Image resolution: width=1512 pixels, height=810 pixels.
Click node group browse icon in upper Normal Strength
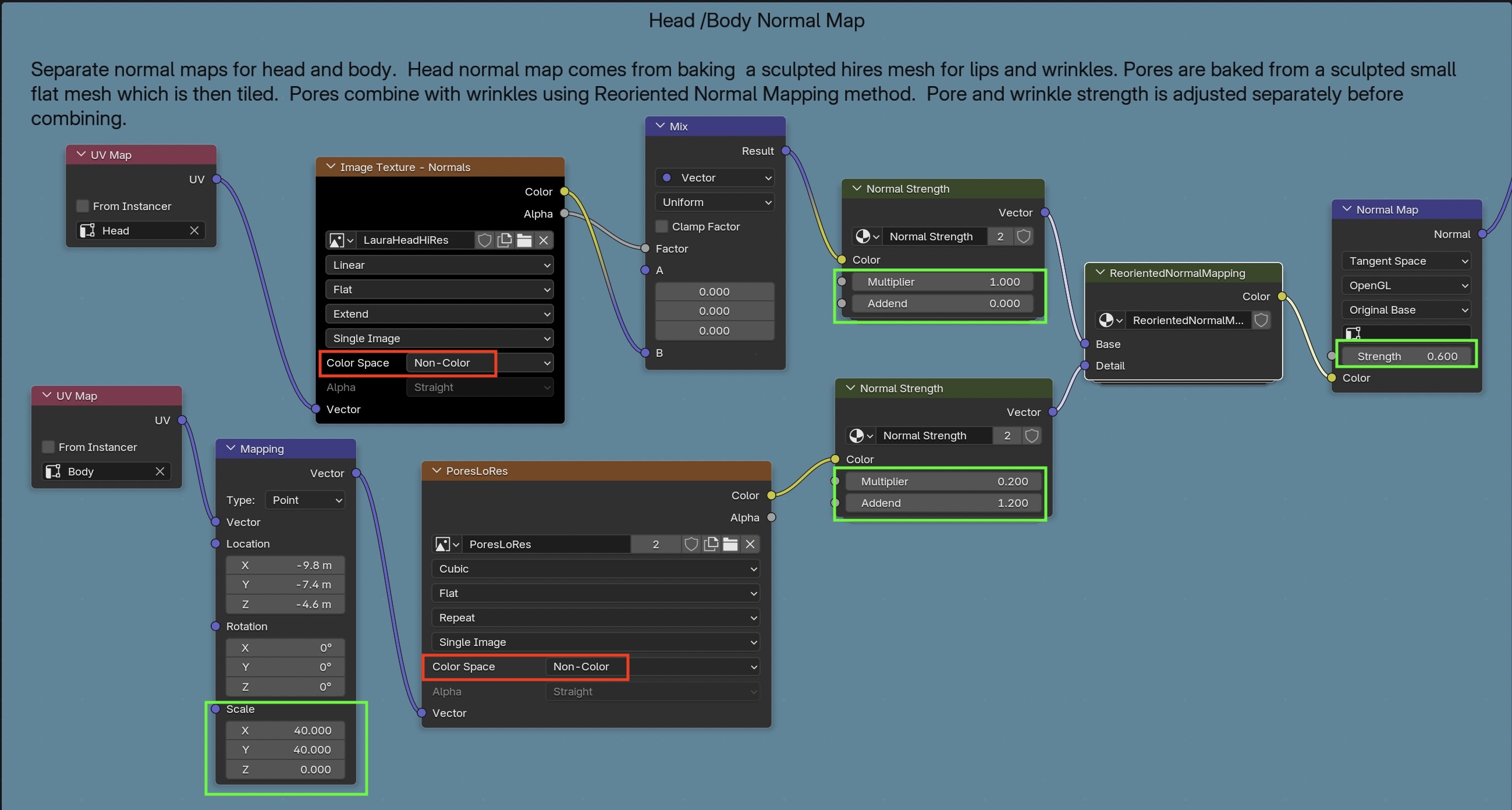867,237
